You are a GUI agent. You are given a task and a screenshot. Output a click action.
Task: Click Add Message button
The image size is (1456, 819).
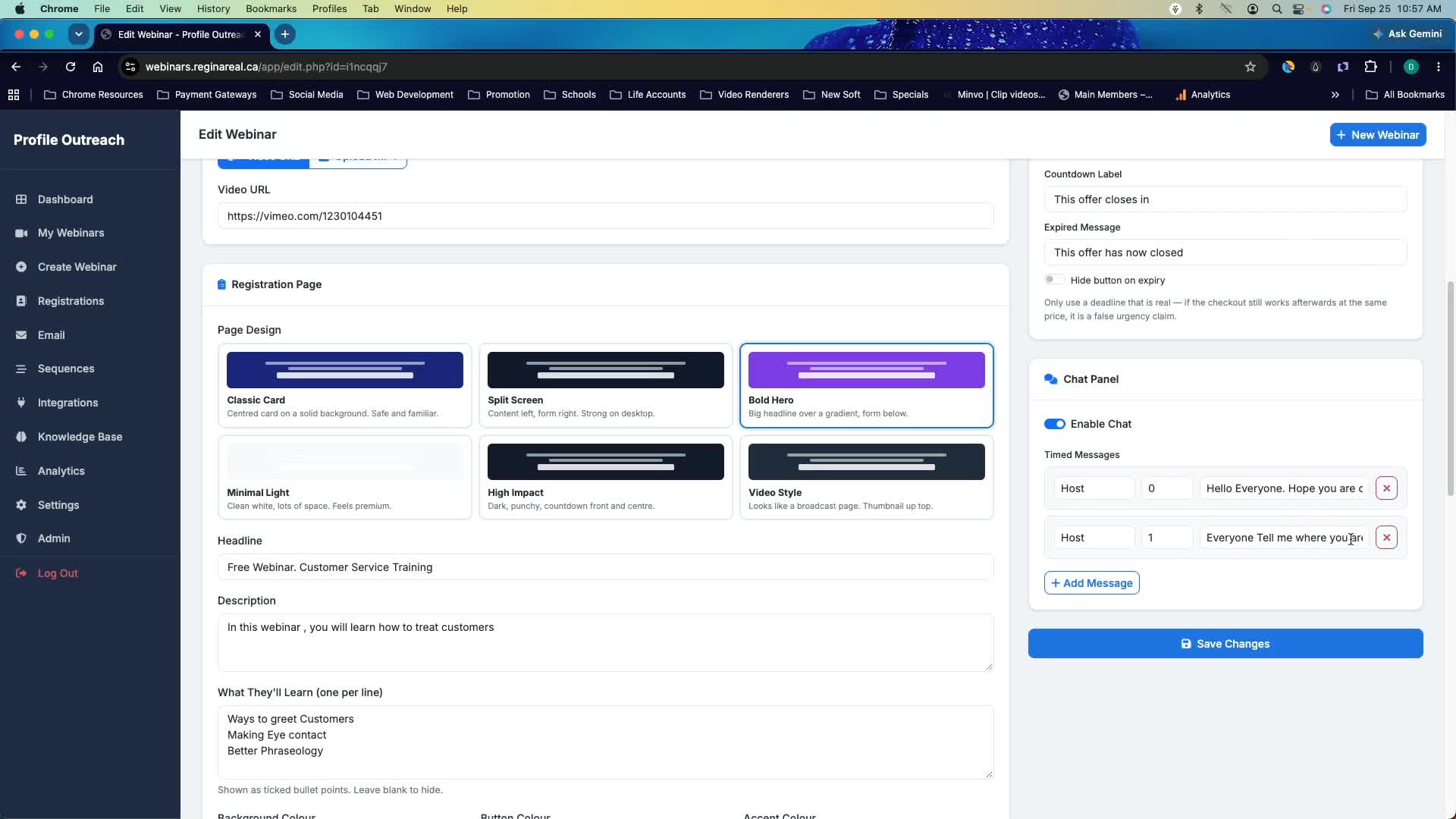pyautogui.click(x=1092, y=583)
